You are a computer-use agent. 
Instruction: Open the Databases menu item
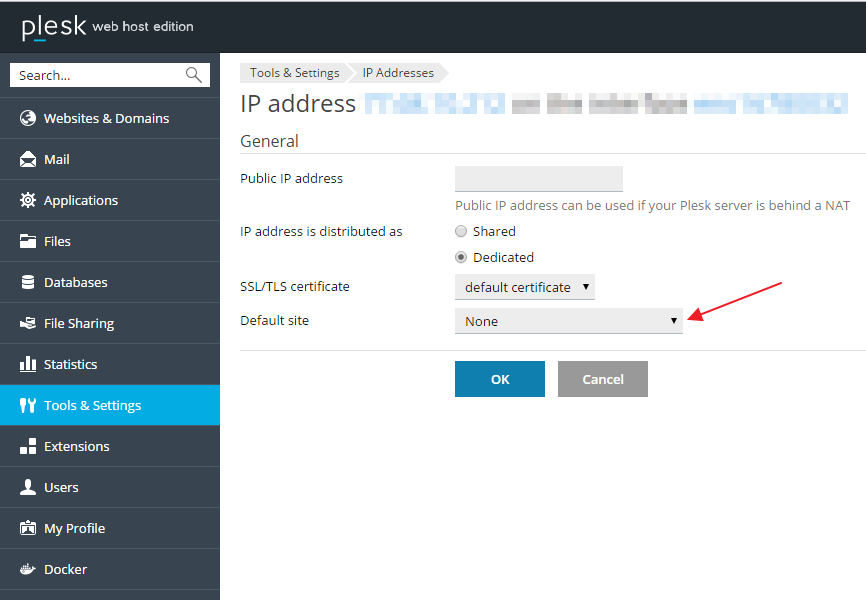click(110, 282)
